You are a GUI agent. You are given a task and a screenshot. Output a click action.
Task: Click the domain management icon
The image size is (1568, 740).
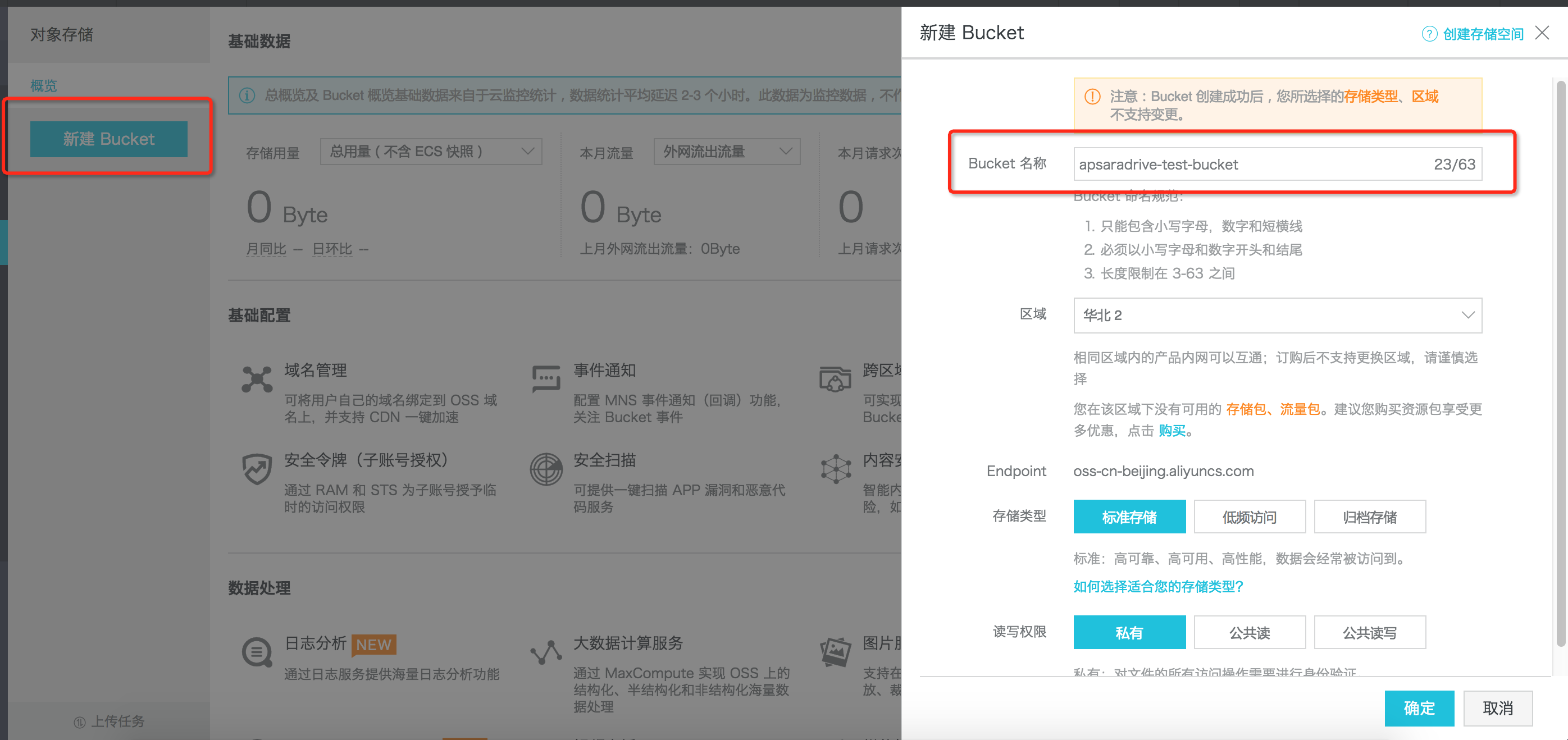click(x=257, y=379)
